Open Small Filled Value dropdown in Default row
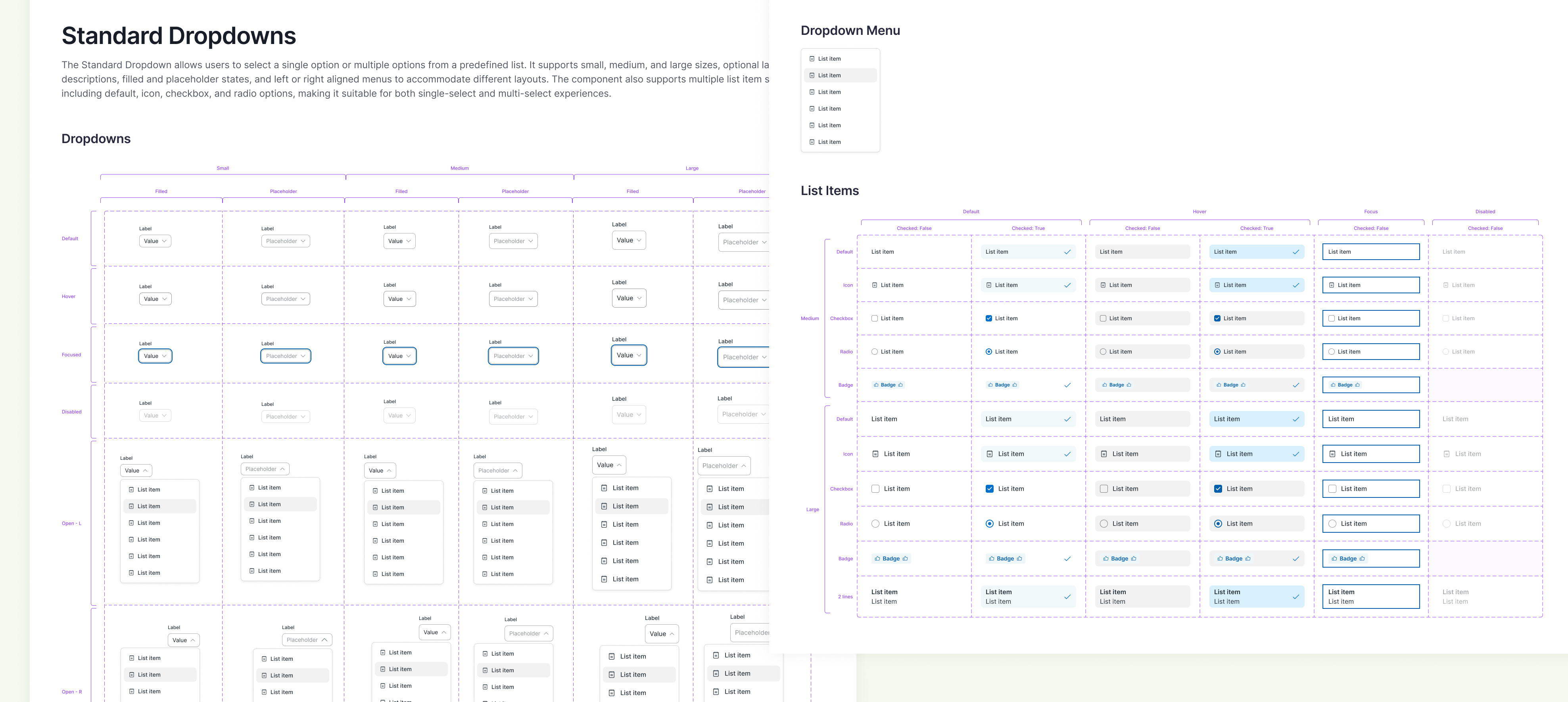This screenshot has height=702, width=1568. point(155,241)
